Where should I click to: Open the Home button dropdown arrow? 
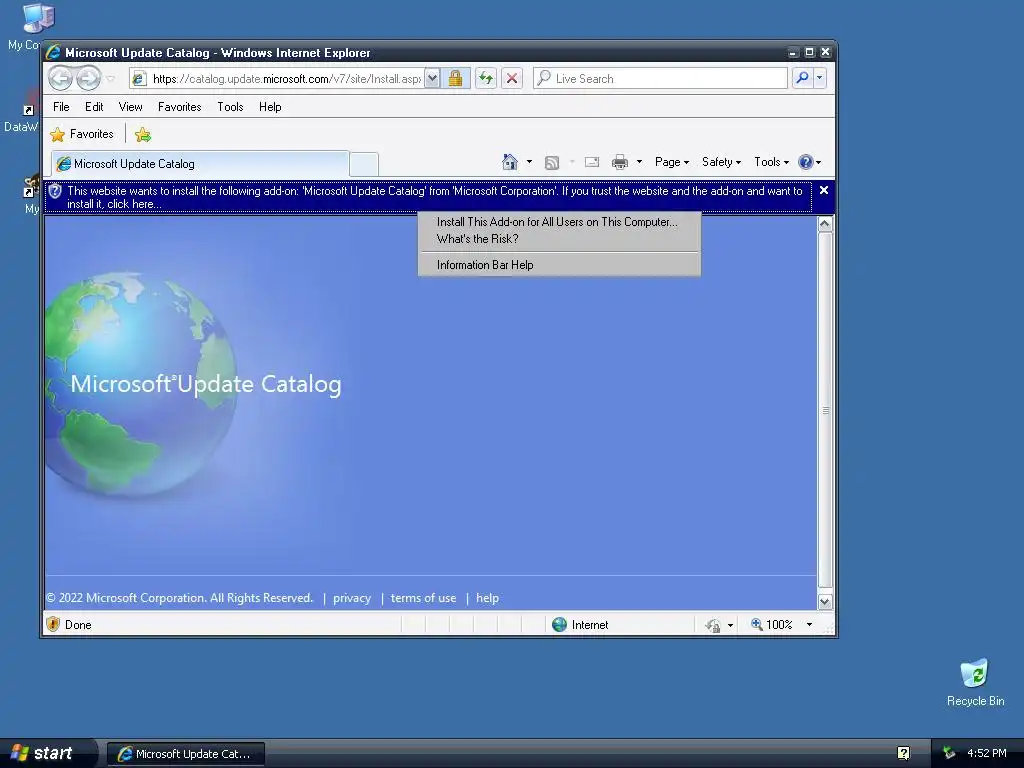point(529,162)
